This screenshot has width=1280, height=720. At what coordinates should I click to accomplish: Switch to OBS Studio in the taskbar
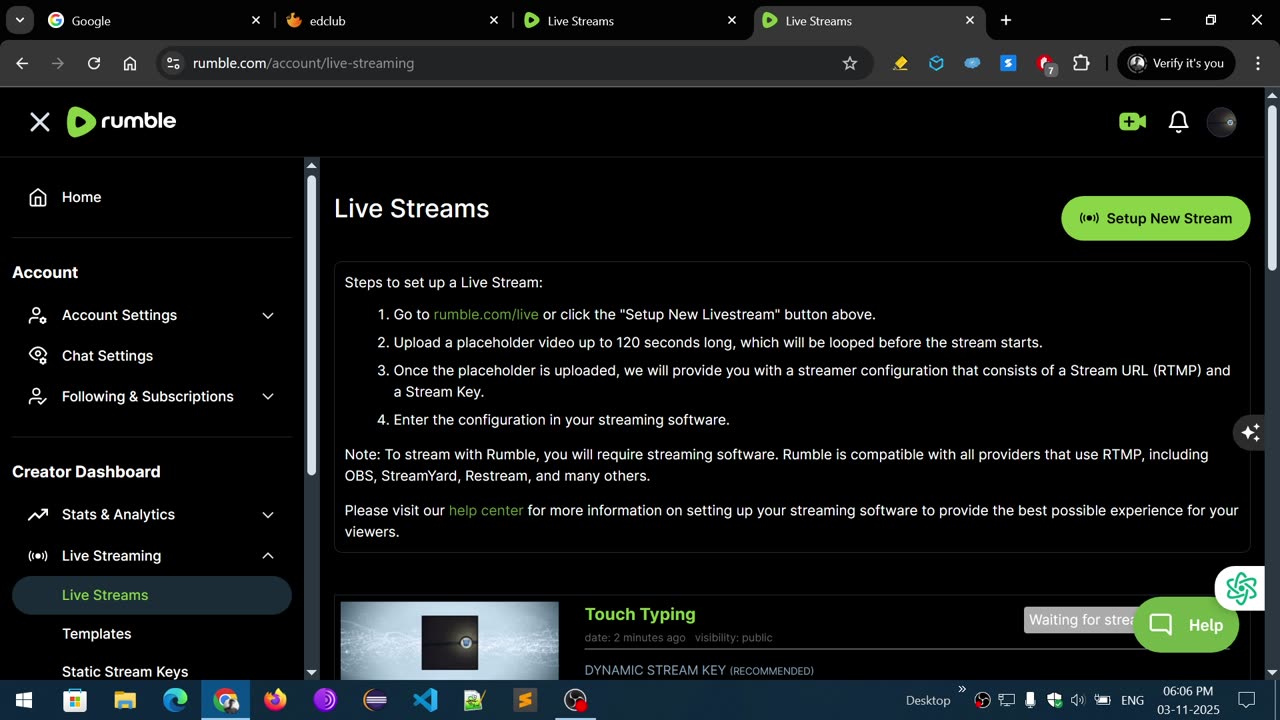[x=575, y=700]
